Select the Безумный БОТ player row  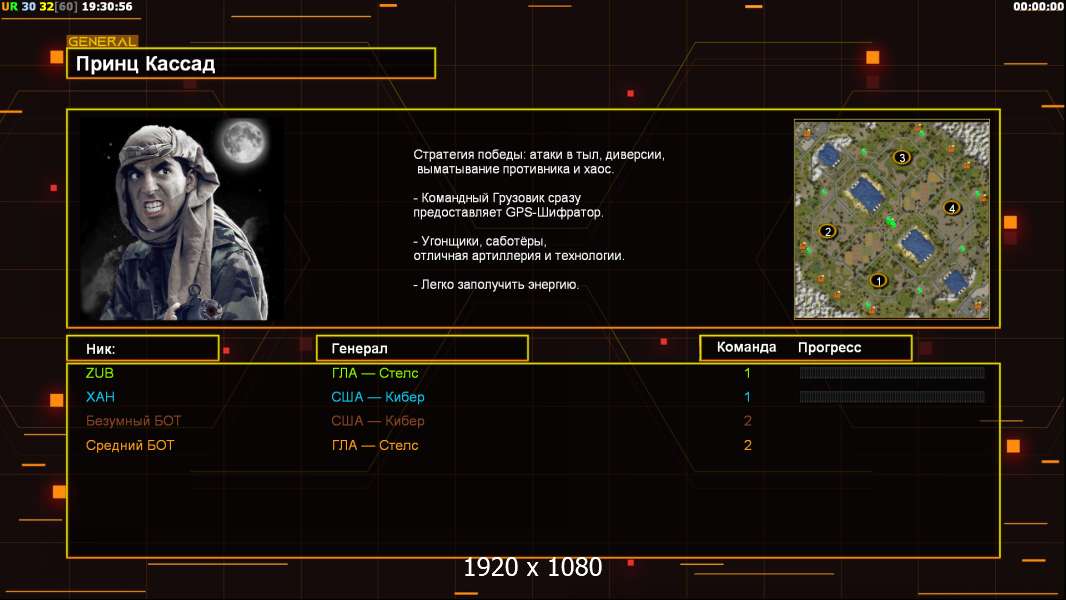[533, 421]
